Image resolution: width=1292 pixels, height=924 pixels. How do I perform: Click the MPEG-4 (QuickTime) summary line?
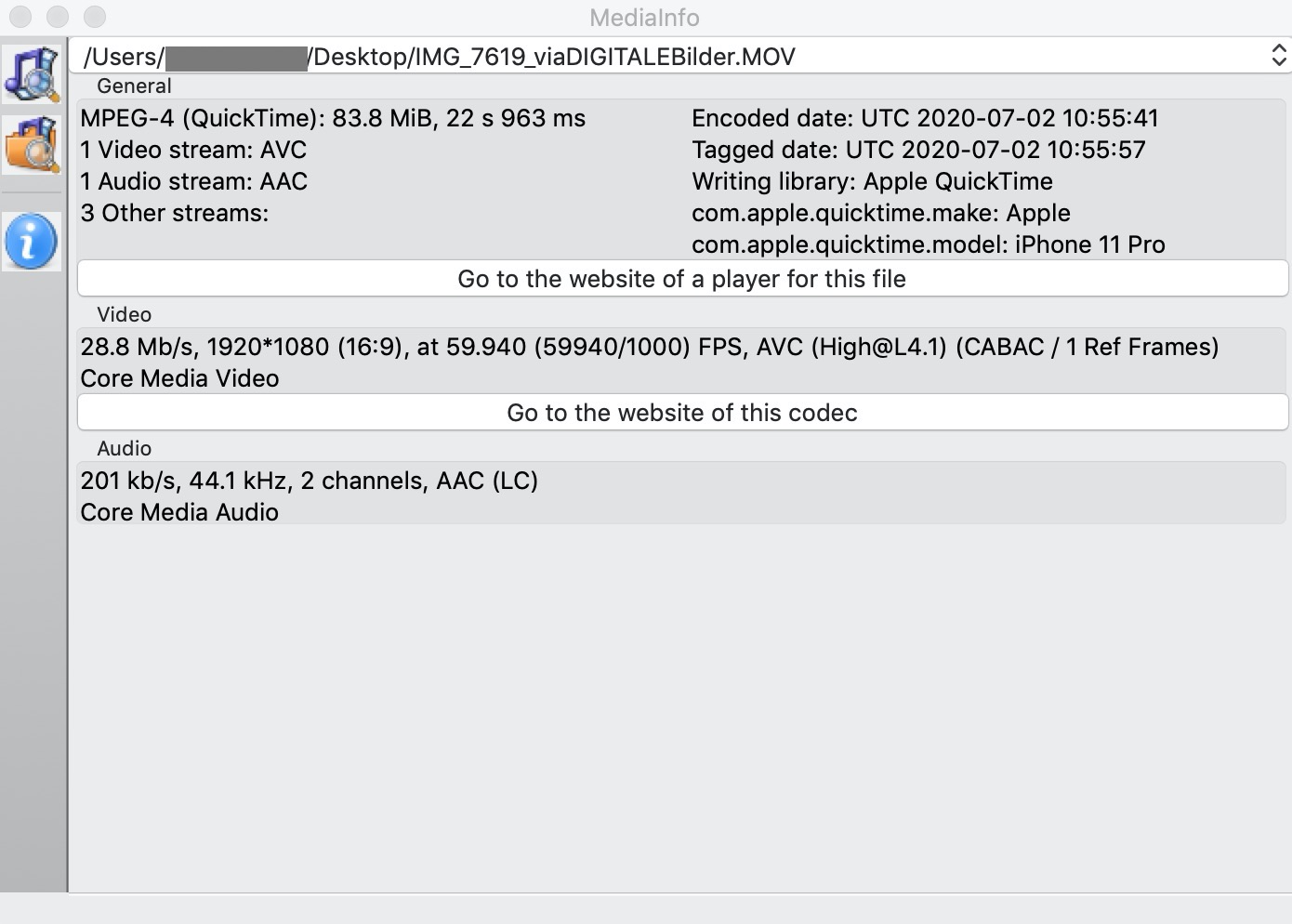pos(333,119)
